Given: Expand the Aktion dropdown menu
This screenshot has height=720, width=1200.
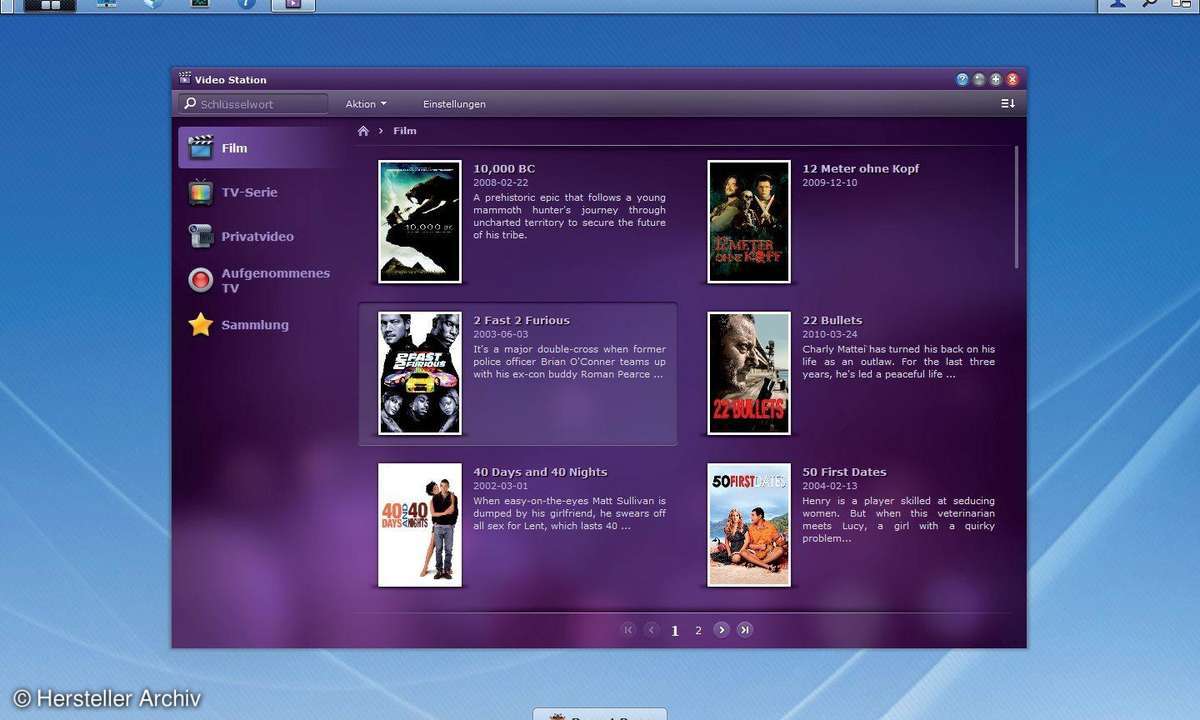Looking at the screenshot, I should [366, 104].
